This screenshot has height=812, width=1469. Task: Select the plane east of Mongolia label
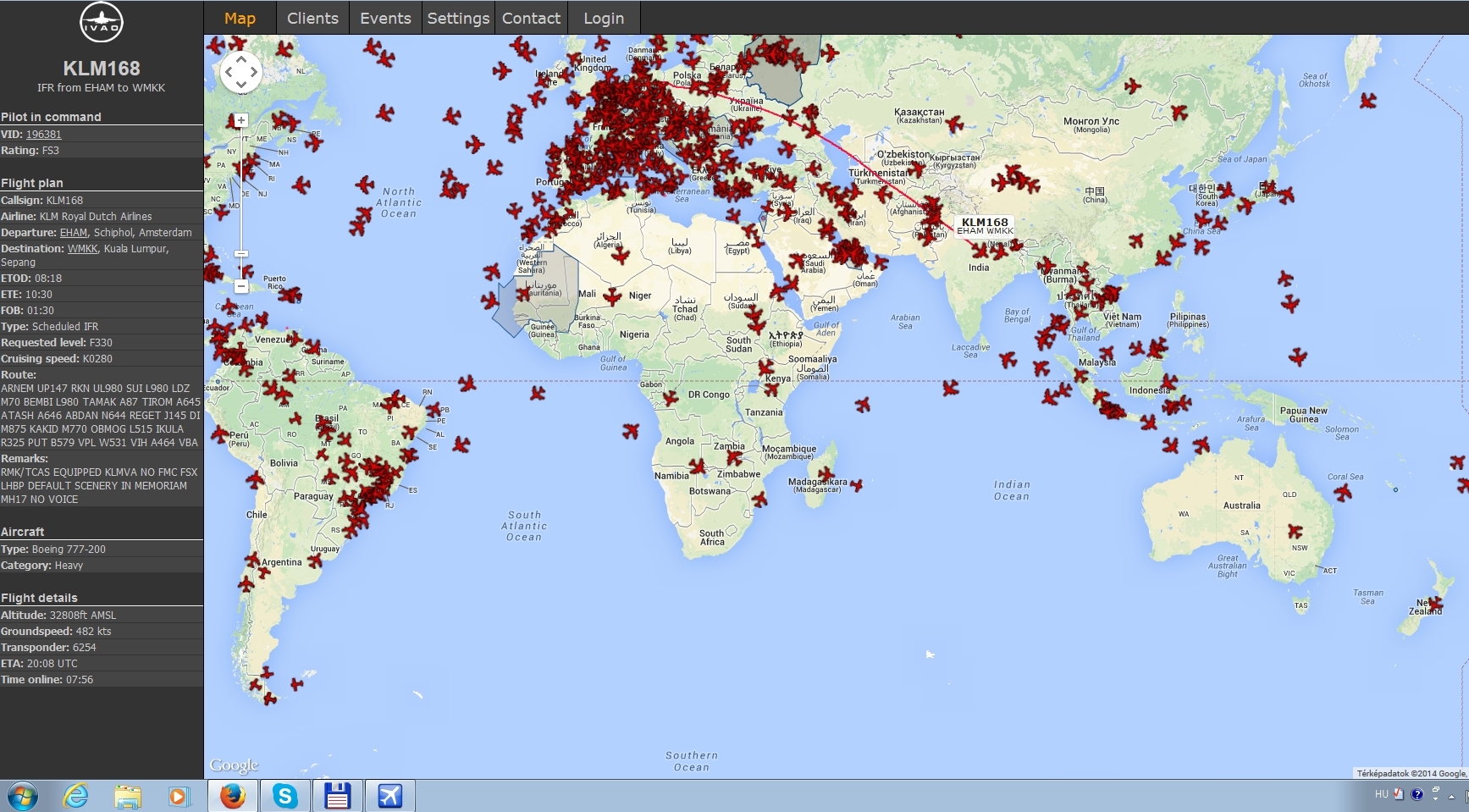click(1179, 112)
